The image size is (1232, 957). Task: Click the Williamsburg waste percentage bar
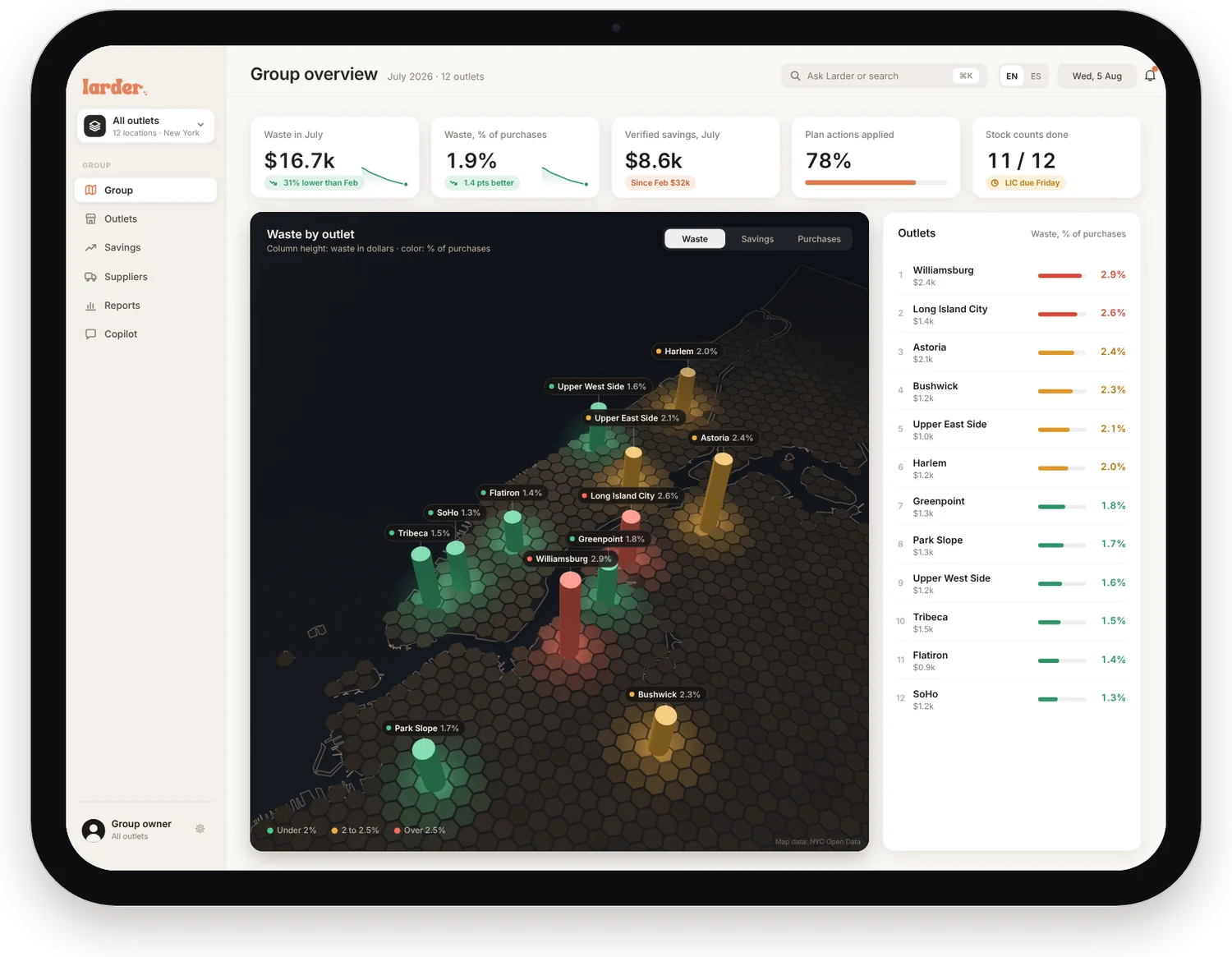1062,275
